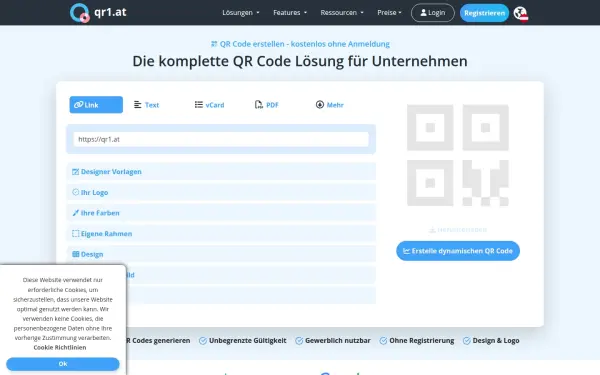Click the brush icon beside Ihre Farben
This screenshot has height=375, width=600.
(75, 213)
